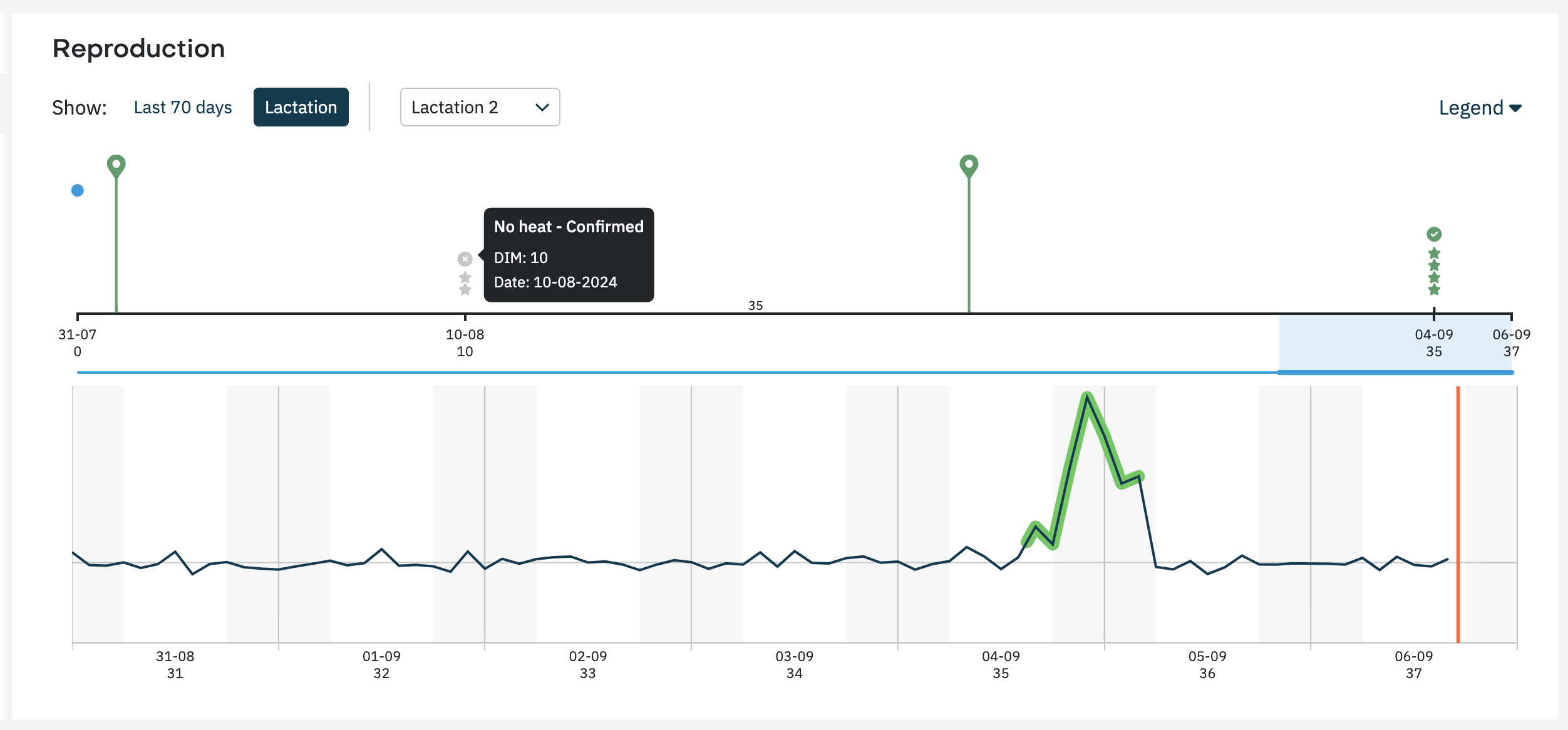The width and height of the screenshot is (1568, 730).
Task: Click the orange current-time vertical line
Action: click(1458, 515)
